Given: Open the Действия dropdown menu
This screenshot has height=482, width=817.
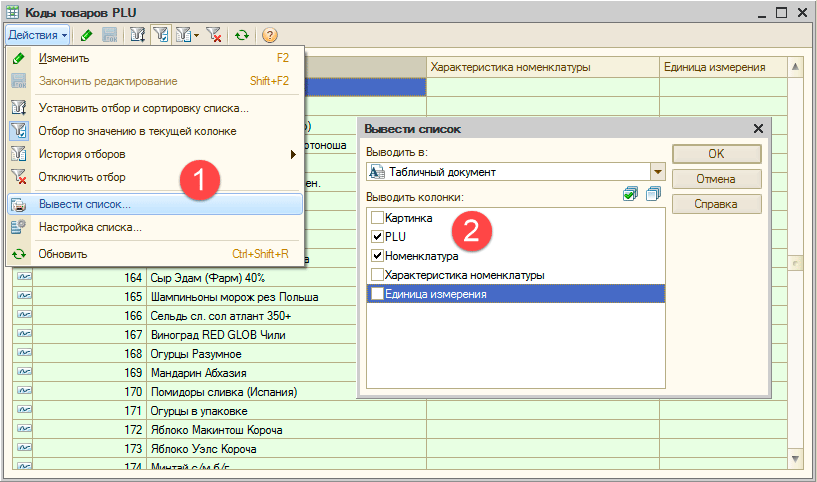Looking at the screenshot, I should click(x=37, y=35).
